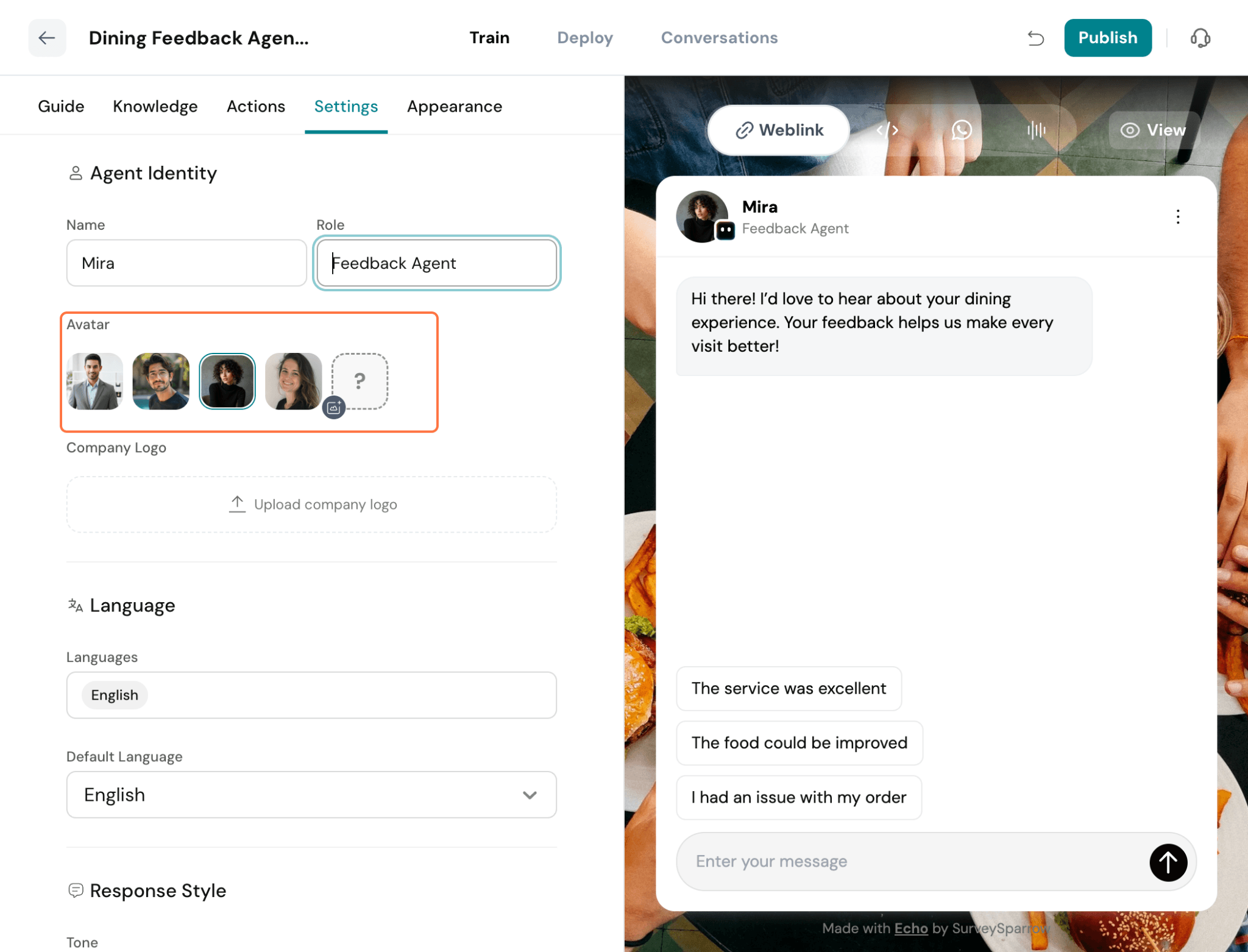
Task: Send message with the arrow button
Action: 1168,862
